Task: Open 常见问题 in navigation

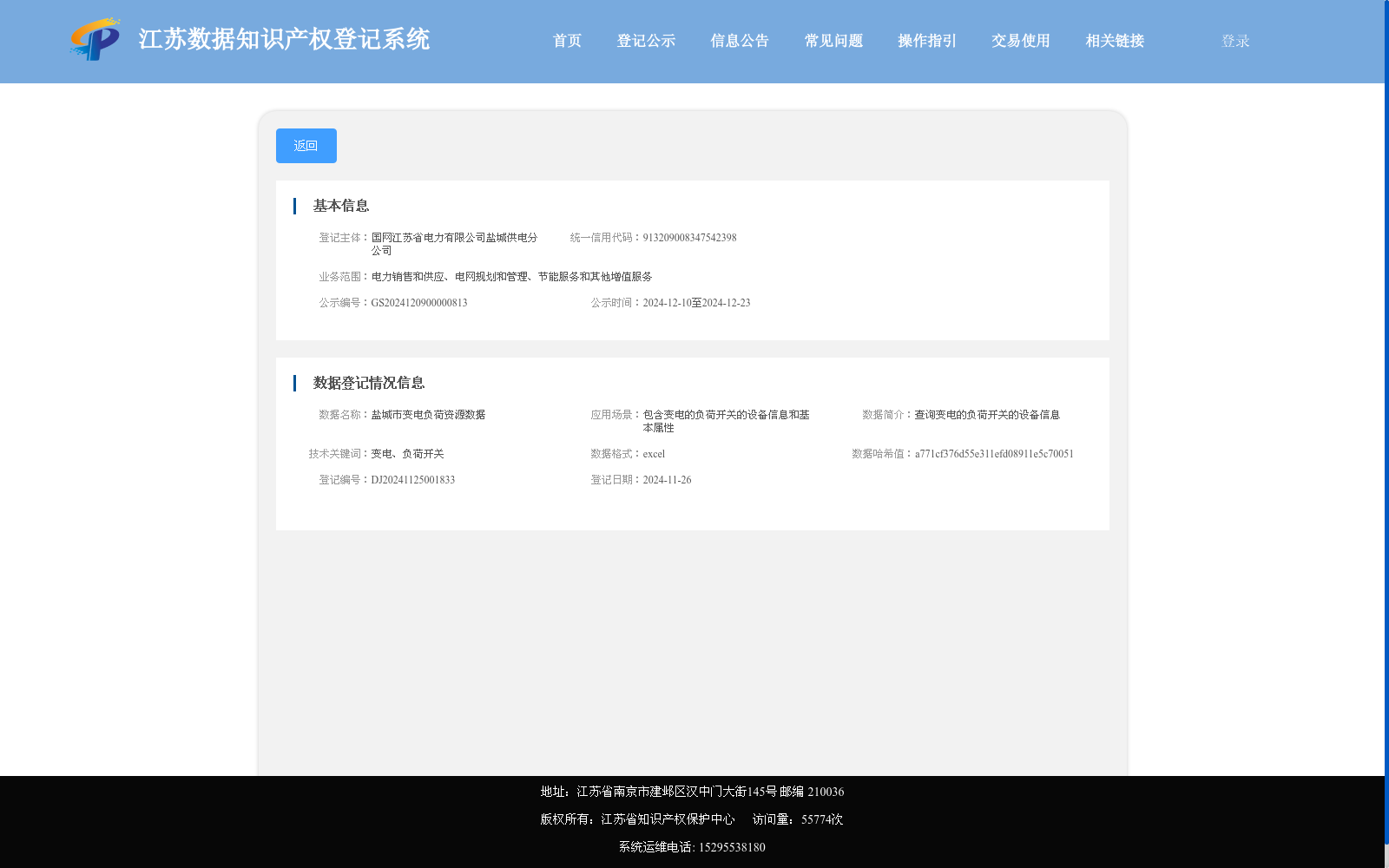Action: [833, 41]
